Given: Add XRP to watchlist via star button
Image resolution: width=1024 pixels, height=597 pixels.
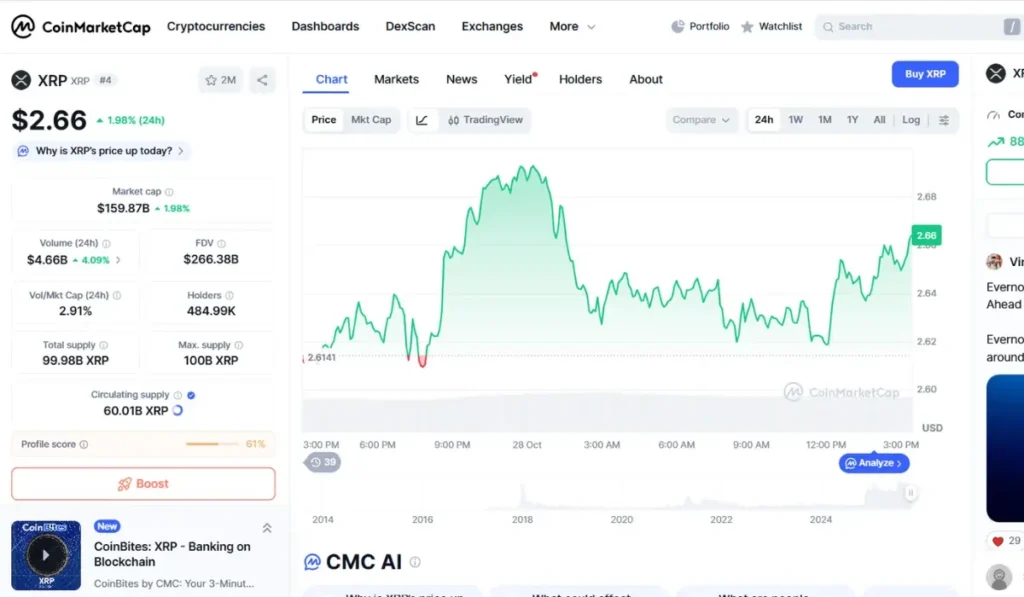Looking at the screenshot, I should tap(220, 80).
